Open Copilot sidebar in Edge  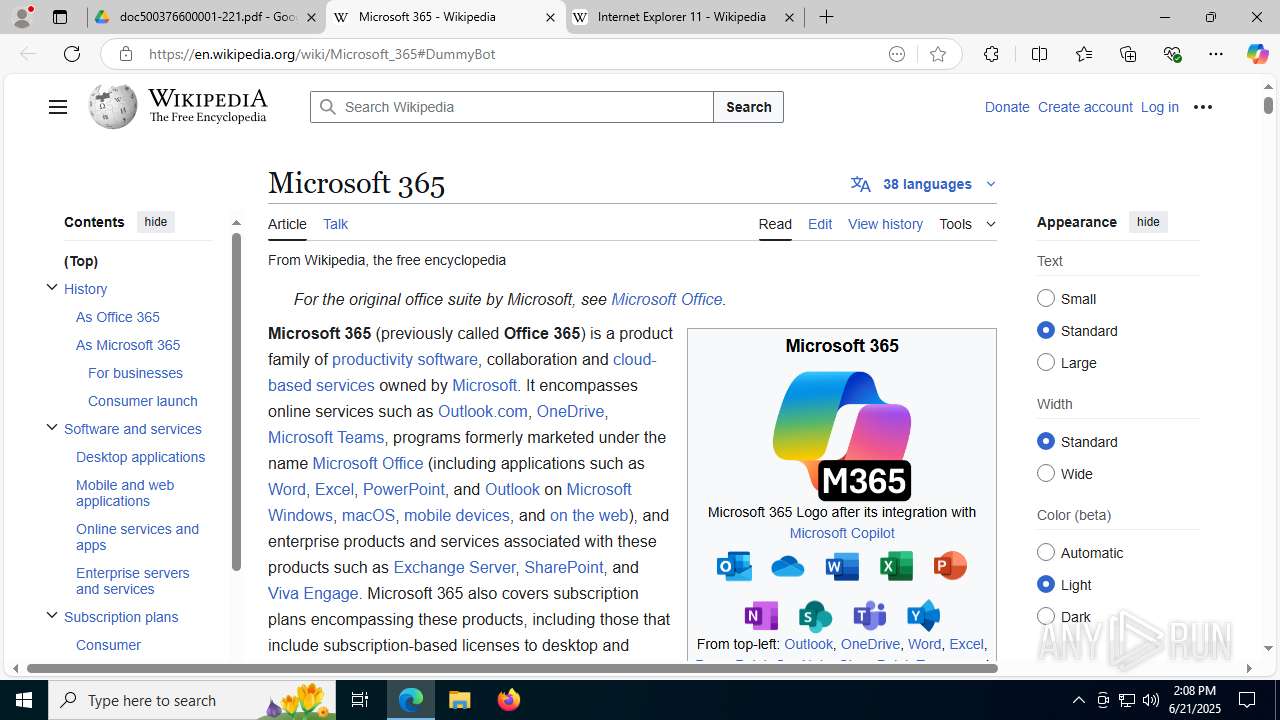(x=1257, y=54)
